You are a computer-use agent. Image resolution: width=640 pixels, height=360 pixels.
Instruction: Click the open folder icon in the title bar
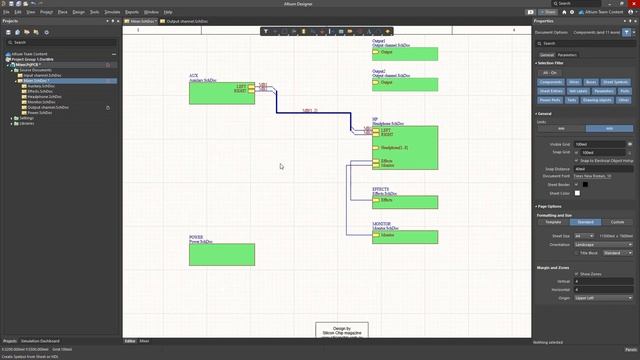[25, 4]
